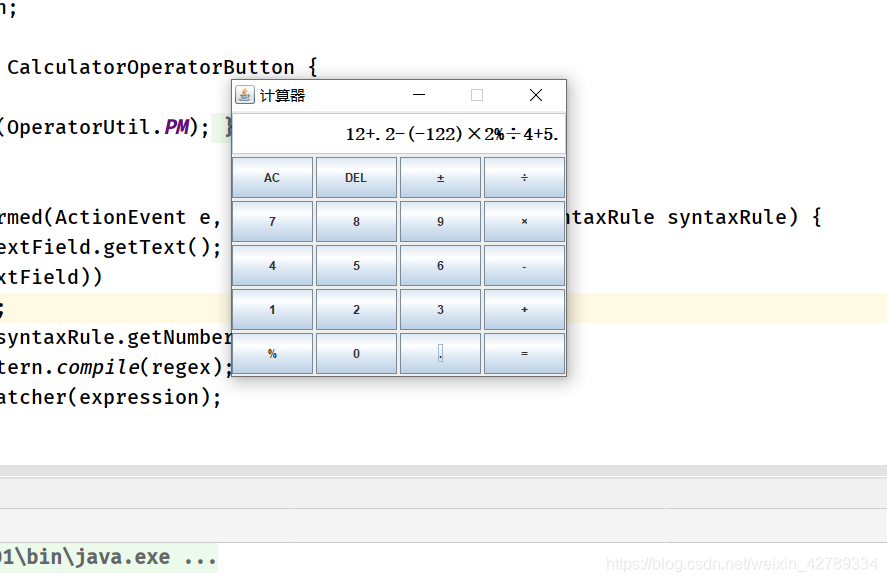Click the DEL button on calculator
Image resolution: width=887 pixels, height=582 pixels.
tap(356, 178)
